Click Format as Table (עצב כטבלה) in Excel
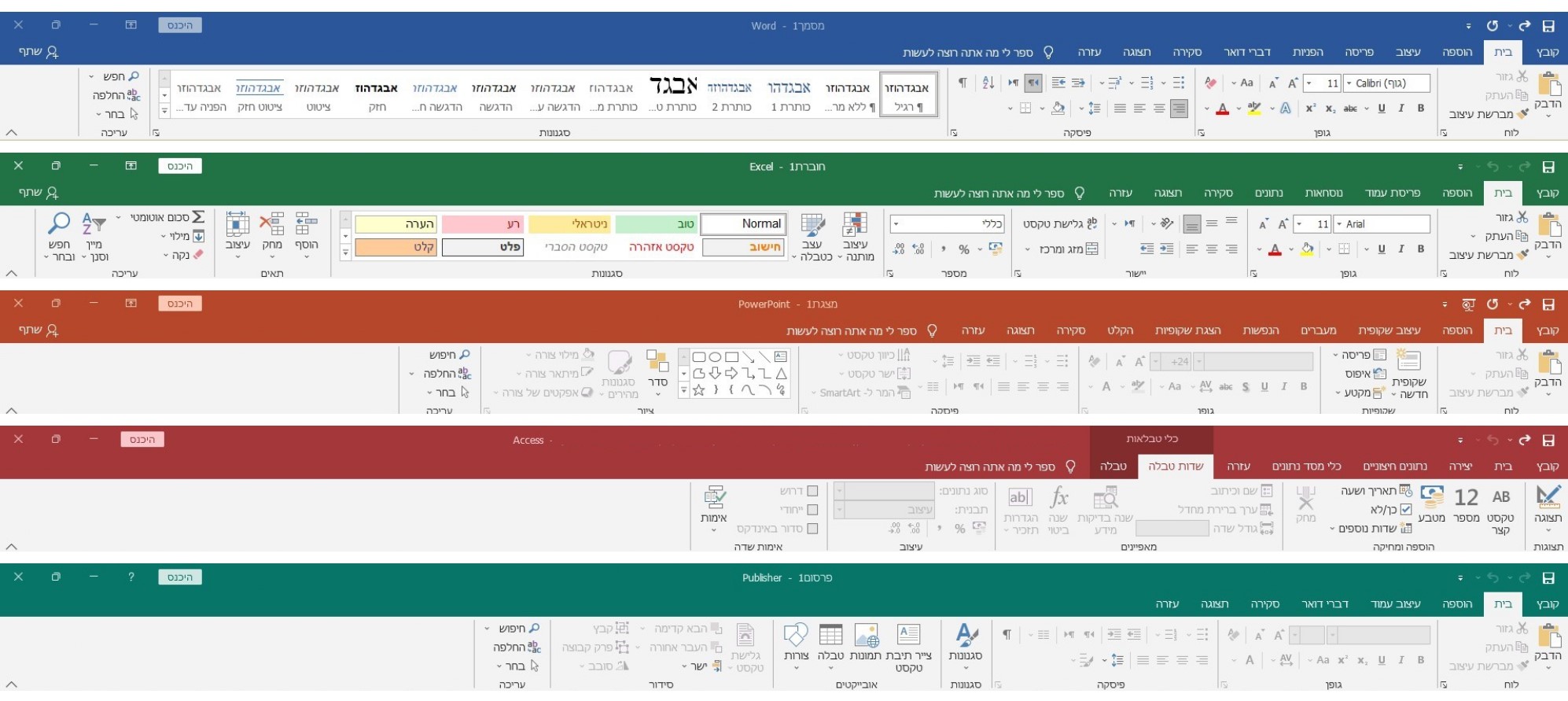 point(812,237)
